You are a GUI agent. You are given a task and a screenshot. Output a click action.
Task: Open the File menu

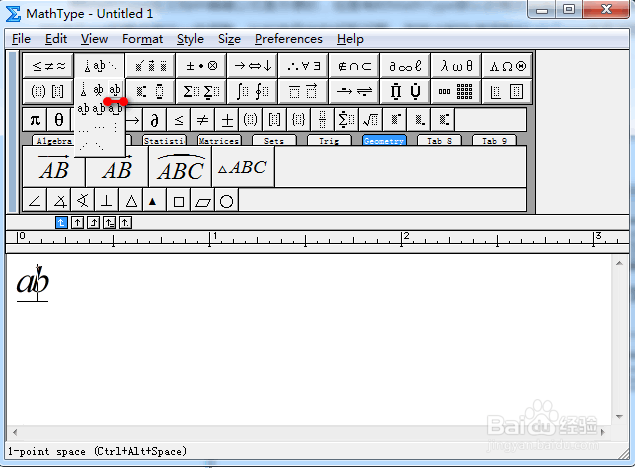coord(21,39)
